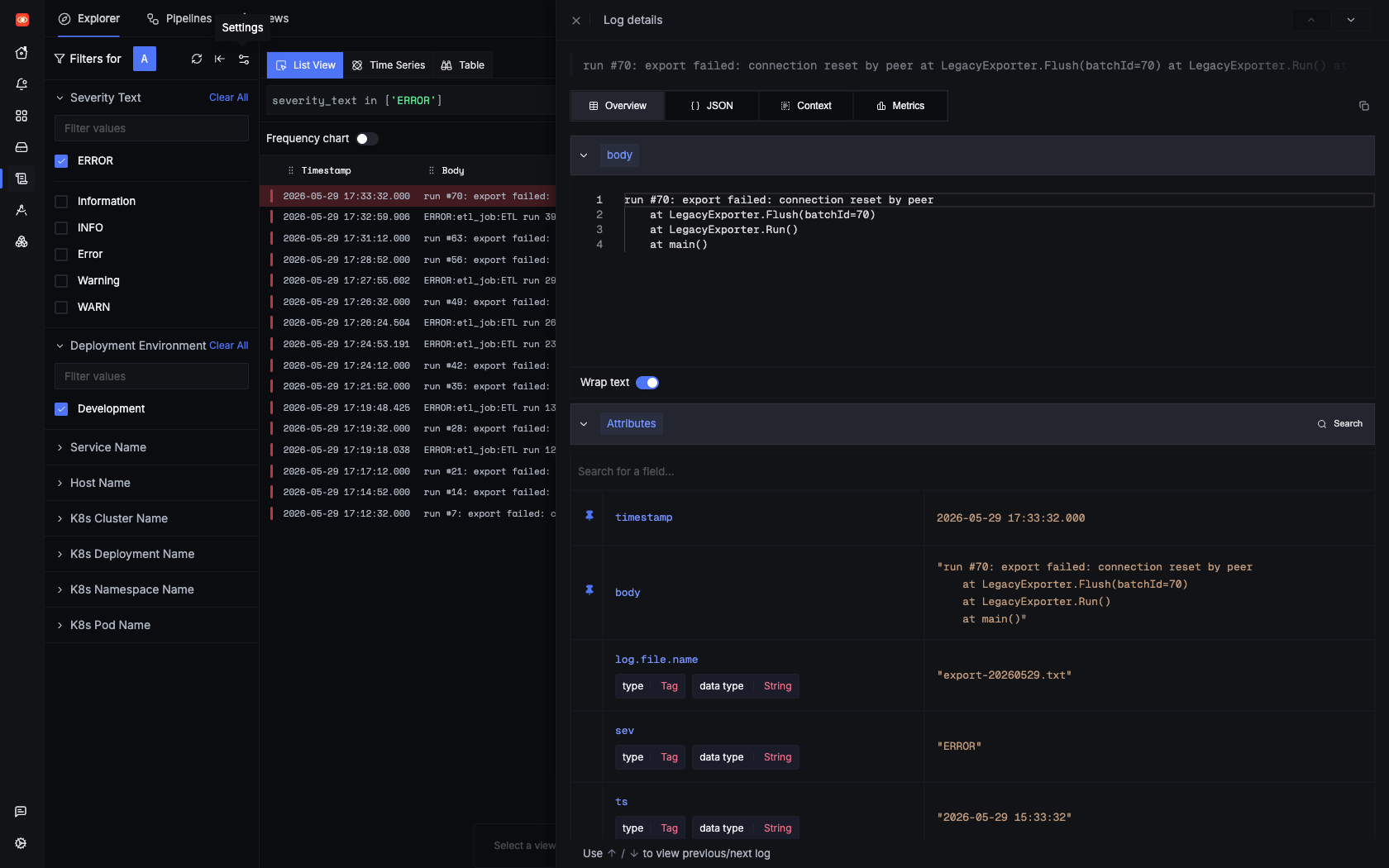This screenshot has height=868, width=1389.
Task: Select the A query badge
Action: pyautogui.click(x=145, y=59)
